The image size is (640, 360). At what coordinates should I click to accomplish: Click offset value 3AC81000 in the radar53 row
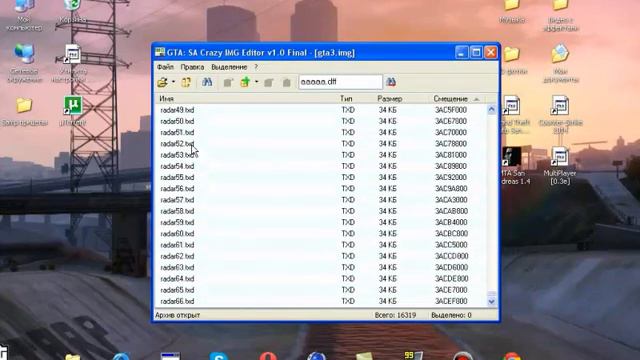451,155
